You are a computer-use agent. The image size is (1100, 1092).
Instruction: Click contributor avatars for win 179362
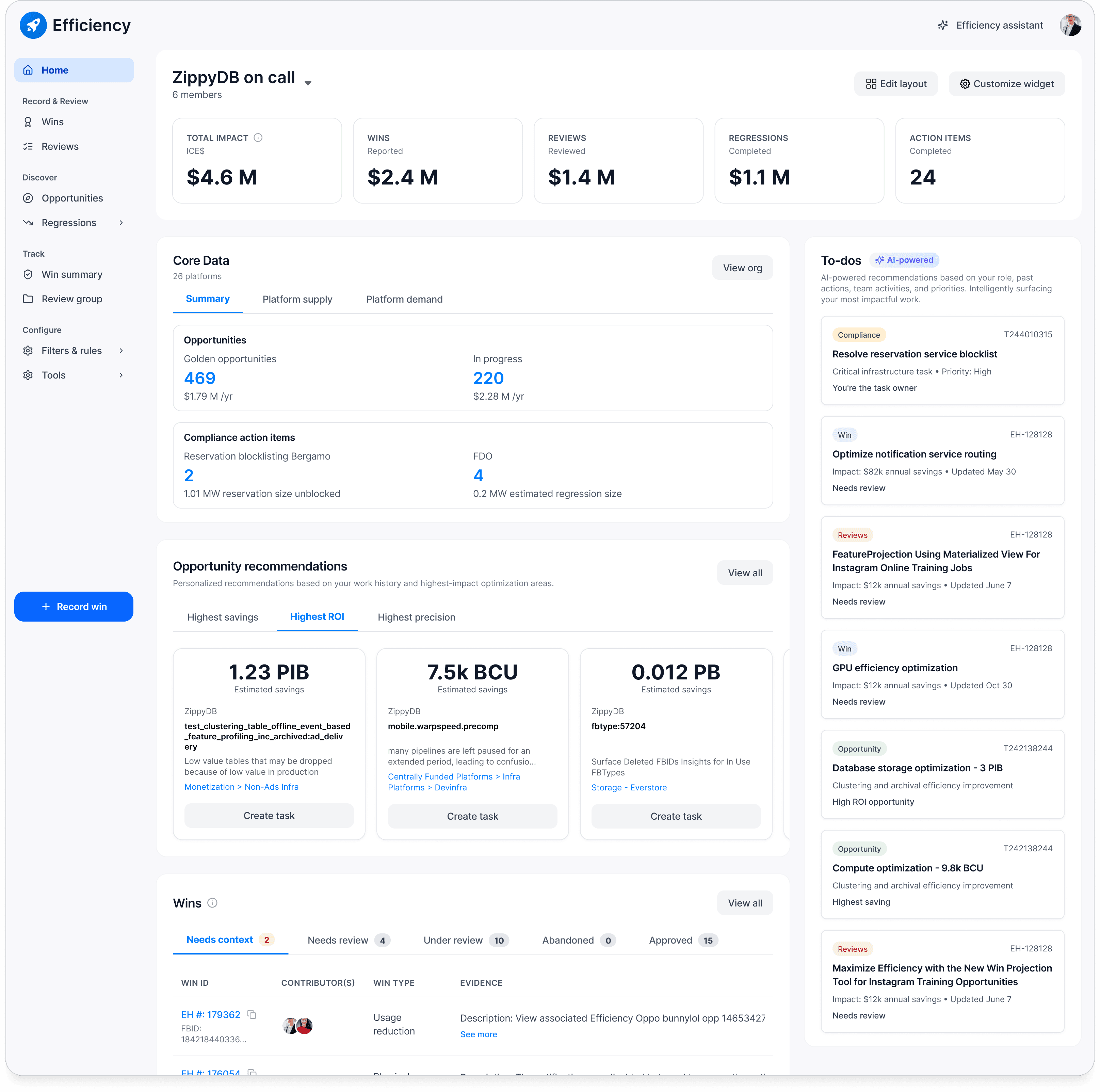pyautogui.click(x=298, y=1026)
